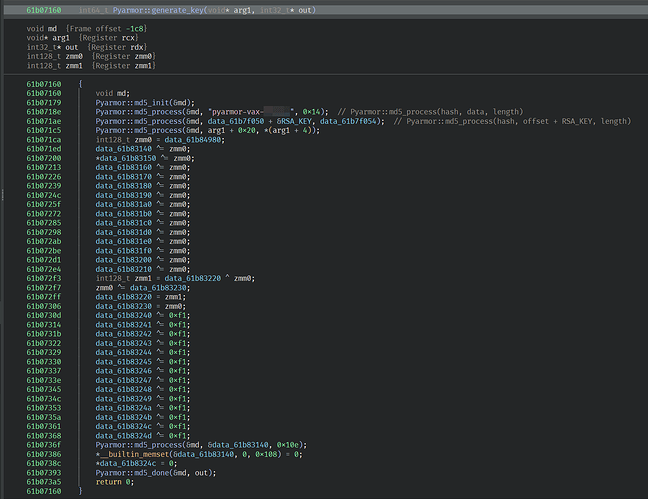Click data_61b83210 symbol
The width and height of the screenshot is (648, 499).
(124, 269)
